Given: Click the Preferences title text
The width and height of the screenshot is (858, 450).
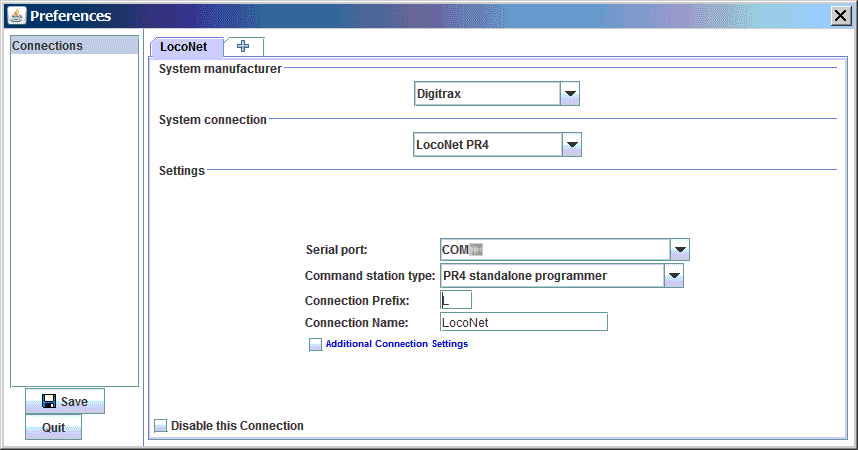Looking at the screenshot, I should click(71, 16).
